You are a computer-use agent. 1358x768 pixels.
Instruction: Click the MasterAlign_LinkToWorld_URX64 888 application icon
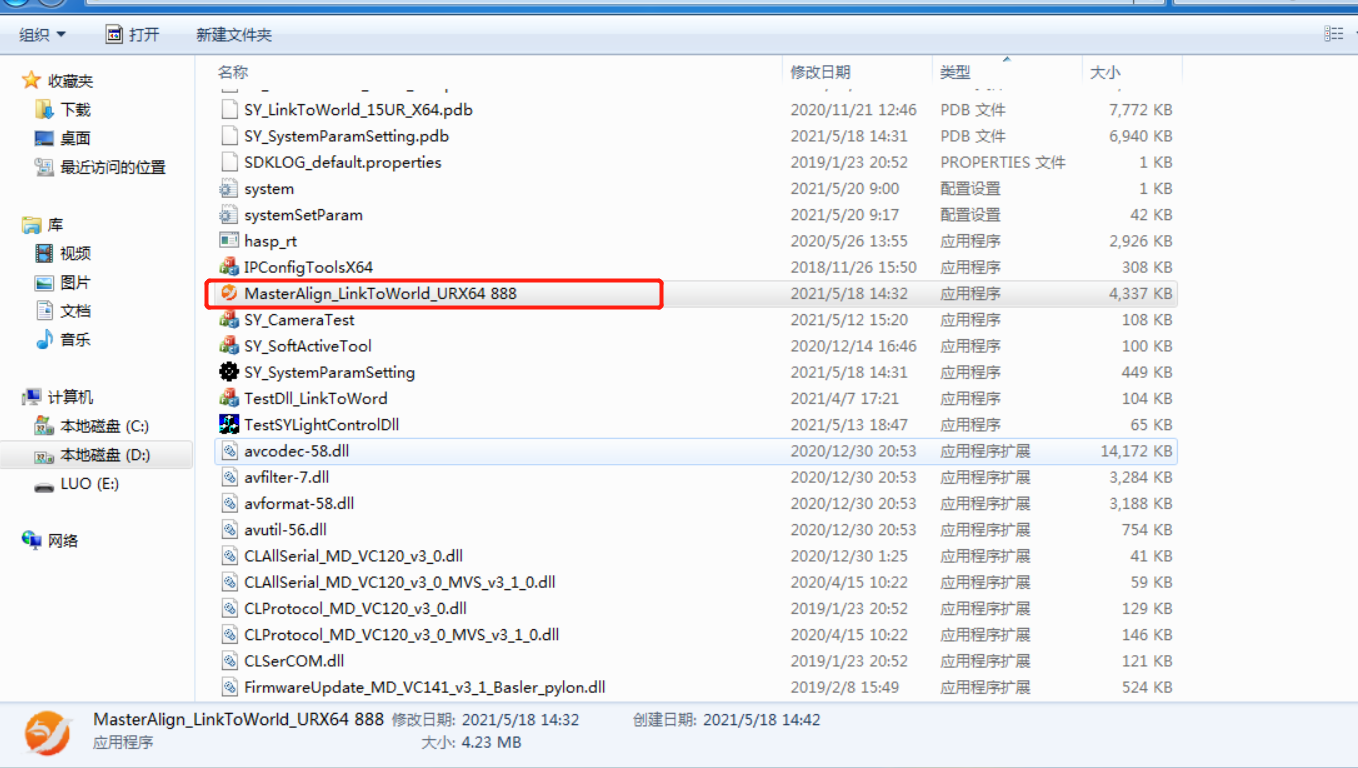[229, 294]
